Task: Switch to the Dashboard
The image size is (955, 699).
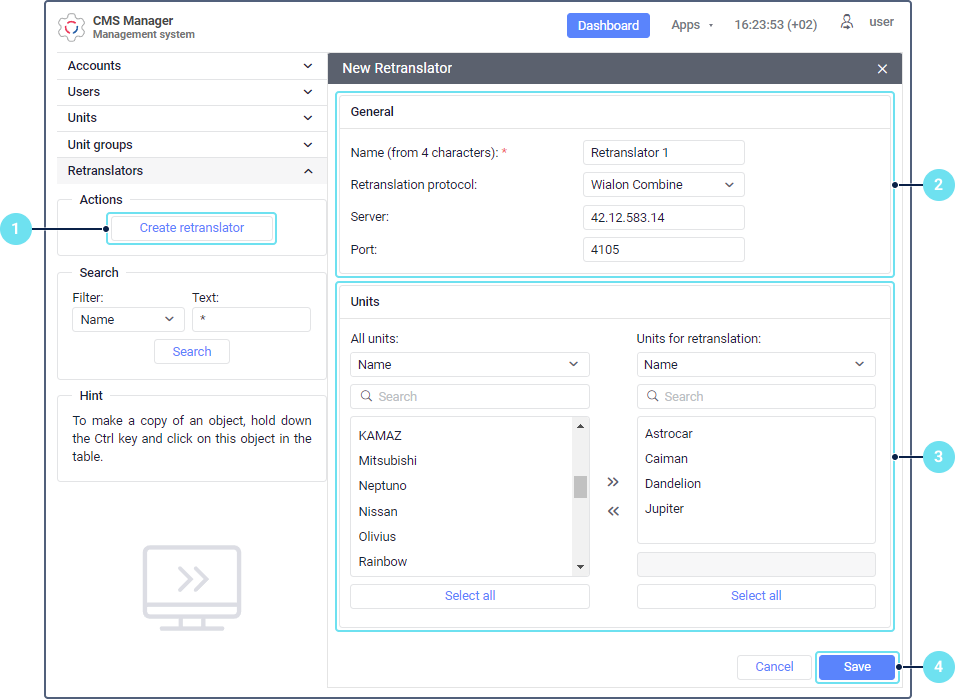Action: point(607,25)
